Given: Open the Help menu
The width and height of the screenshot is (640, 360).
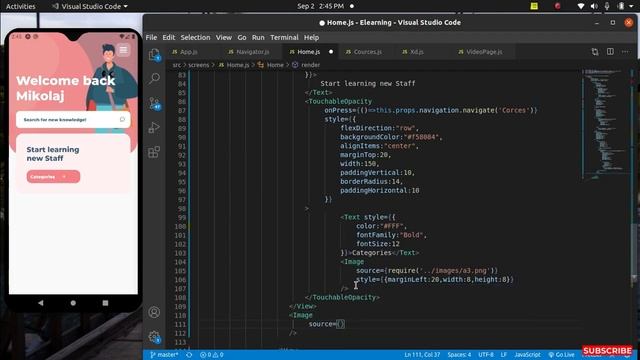Looking at the screenshot, I should [311, 37].
